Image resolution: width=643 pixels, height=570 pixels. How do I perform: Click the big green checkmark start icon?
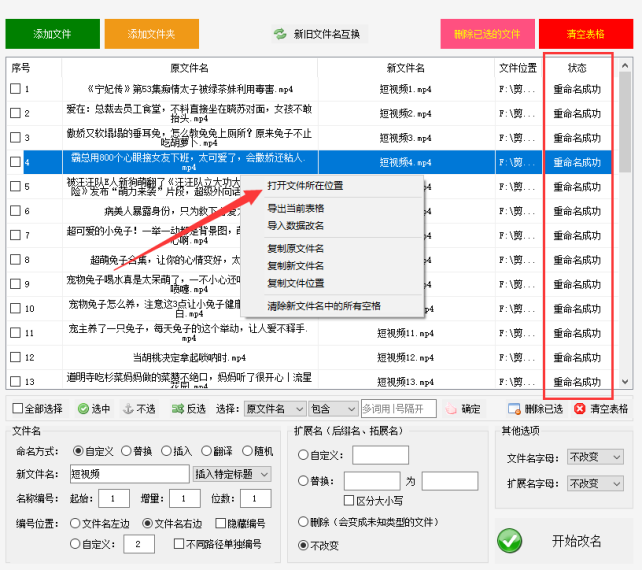tap(510, 541)
